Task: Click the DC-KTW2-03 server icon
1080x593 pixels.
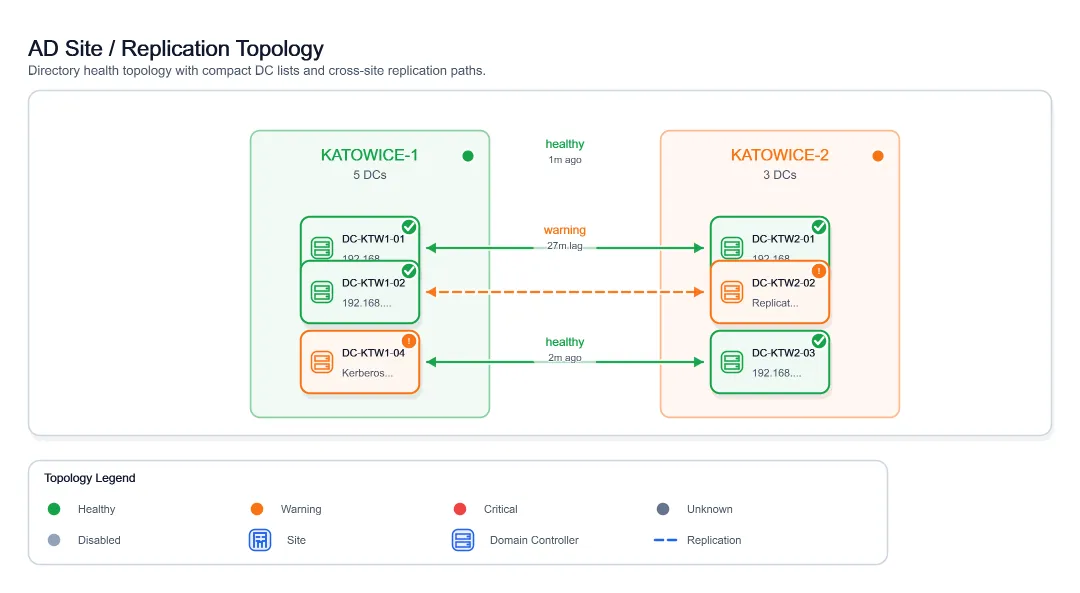Action: [x=731, y=362]
